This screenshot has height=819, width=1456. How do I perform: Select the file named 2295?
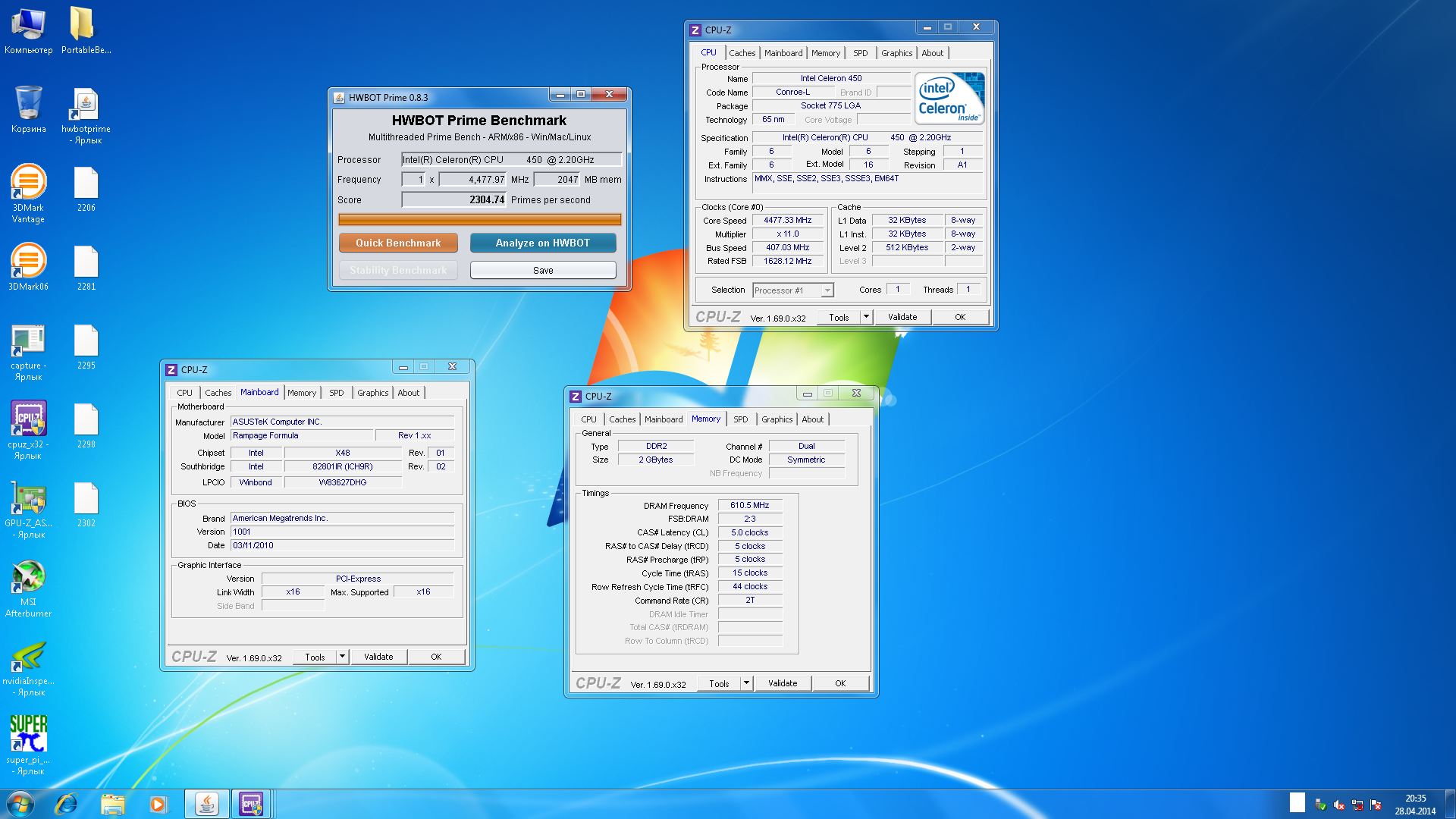[86, 347]
